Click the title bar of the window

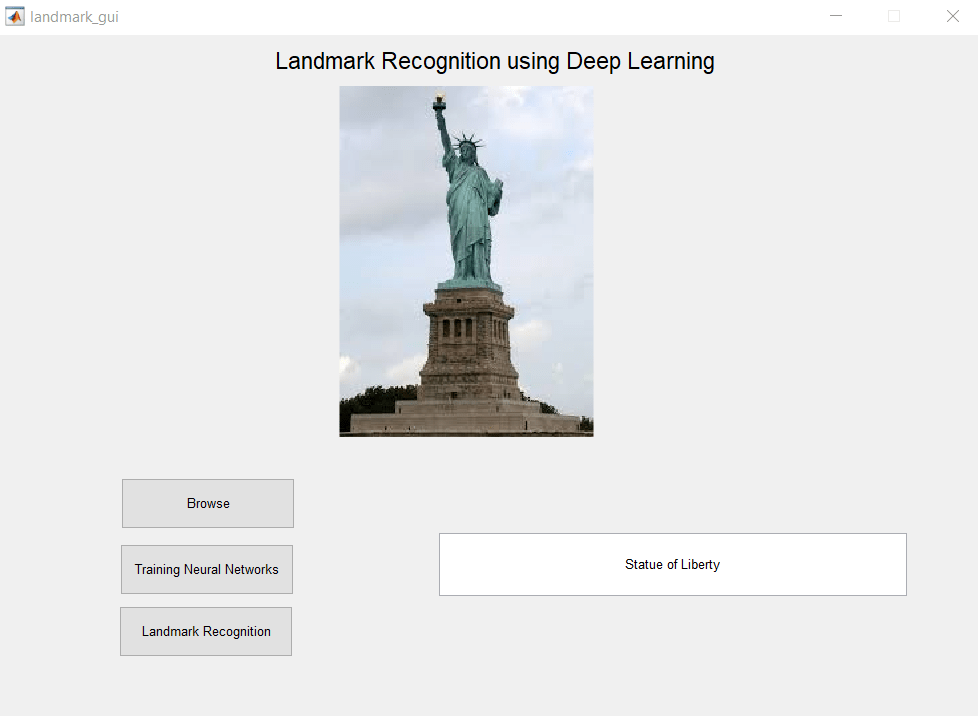pyautogui.click(x=450, y=16)
